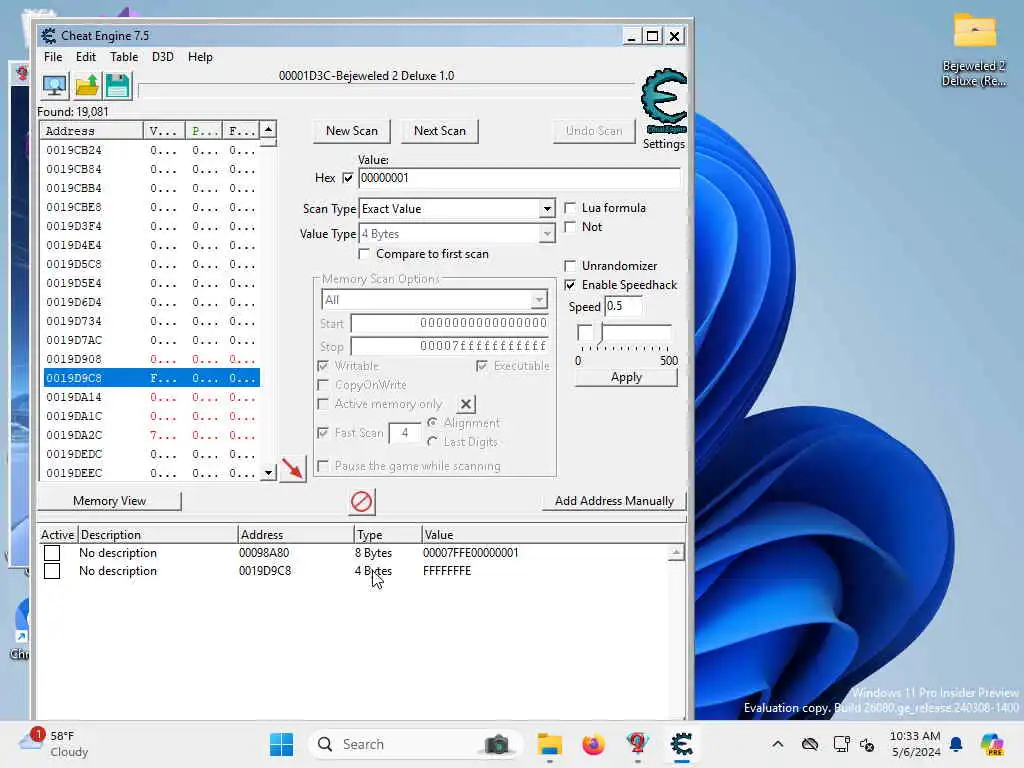Open clock 10:33 AM date panel

tap(915, 744)
